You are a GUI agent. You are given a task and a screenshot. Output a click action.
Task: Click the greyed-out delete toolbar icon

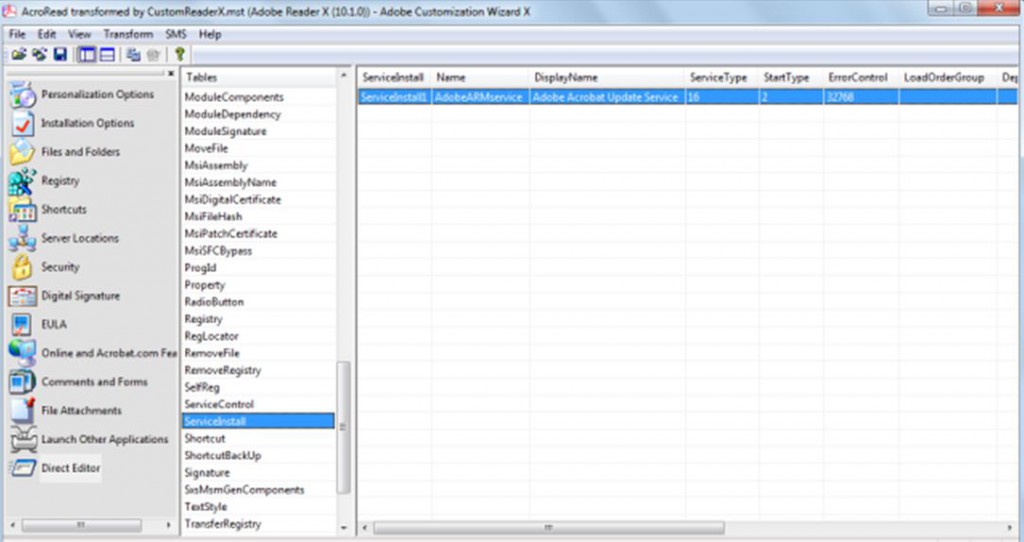(x=153, y=55)
